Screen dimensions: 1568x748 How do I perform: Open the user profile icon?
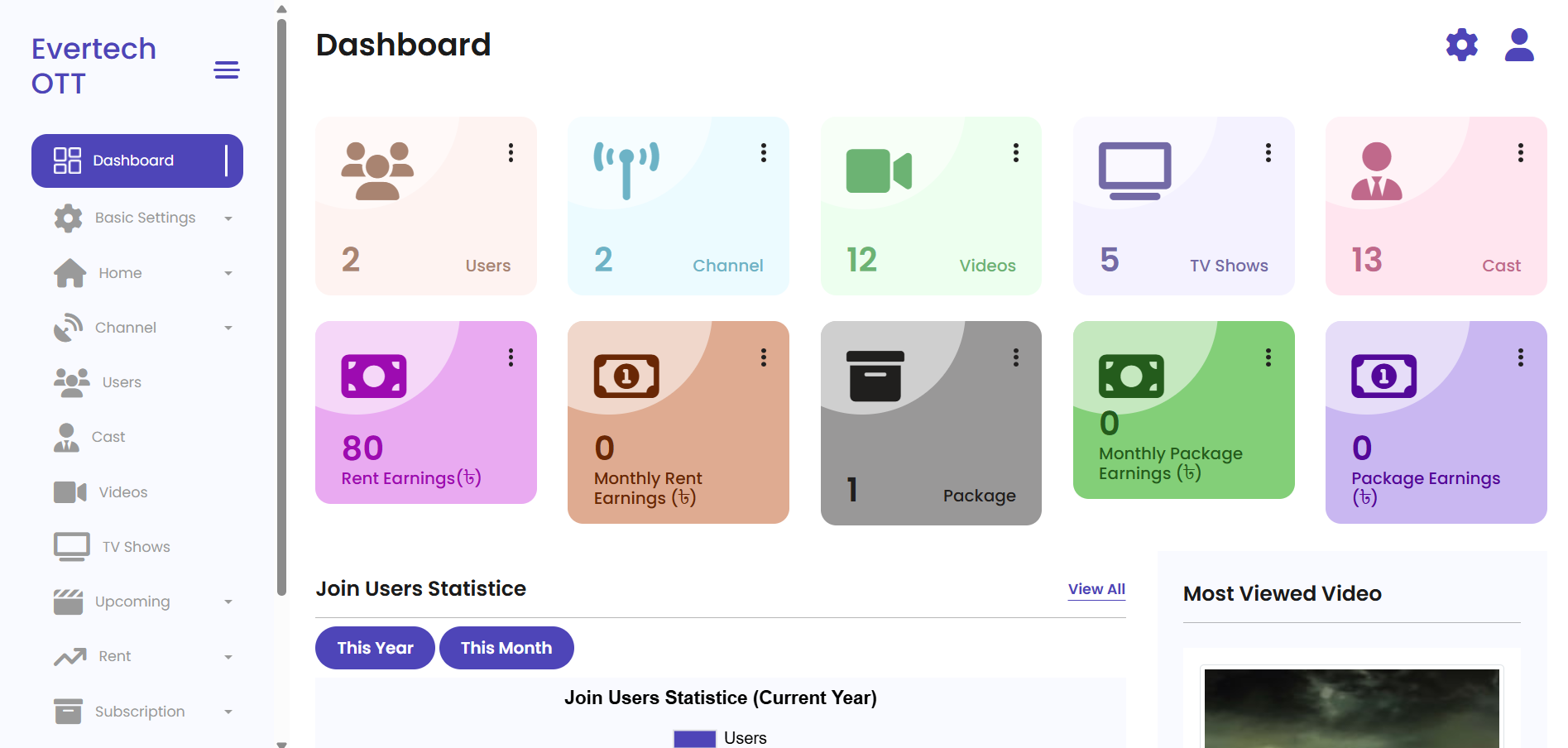pyautogui.click(x=1518, y=45)
